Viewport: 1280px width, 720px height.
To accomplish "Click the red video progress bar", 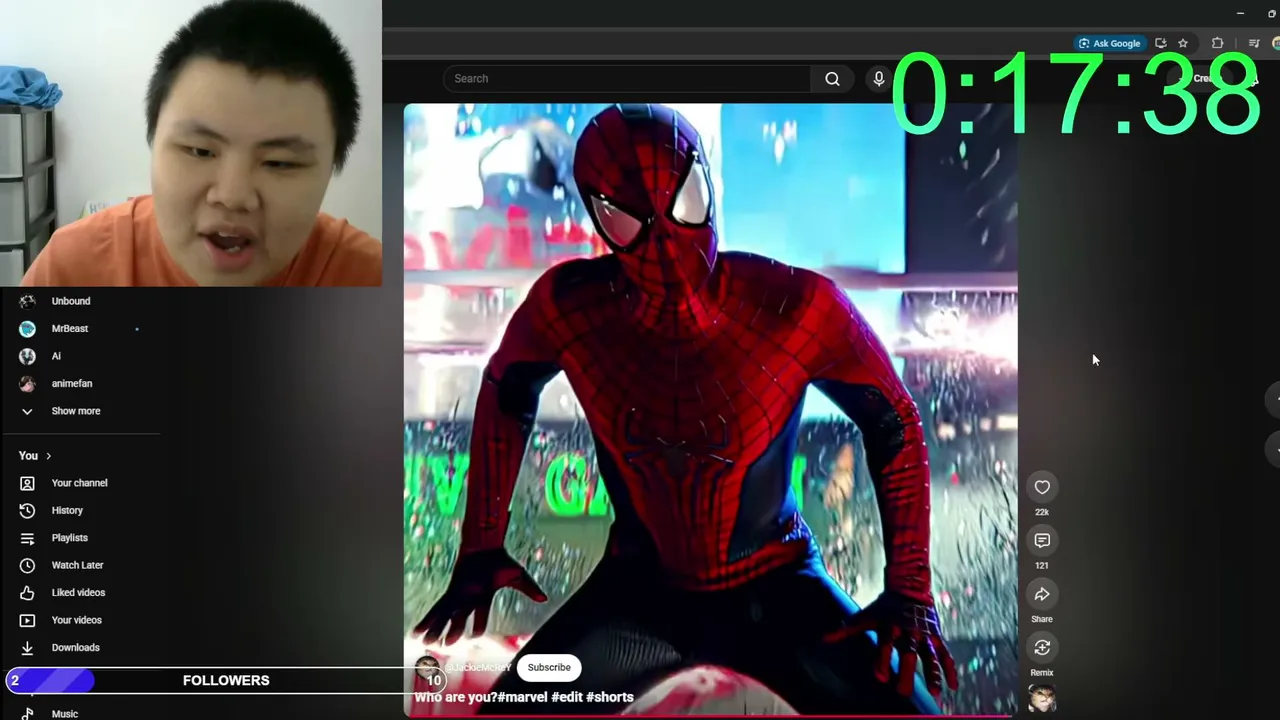I will tap(710, 716).
